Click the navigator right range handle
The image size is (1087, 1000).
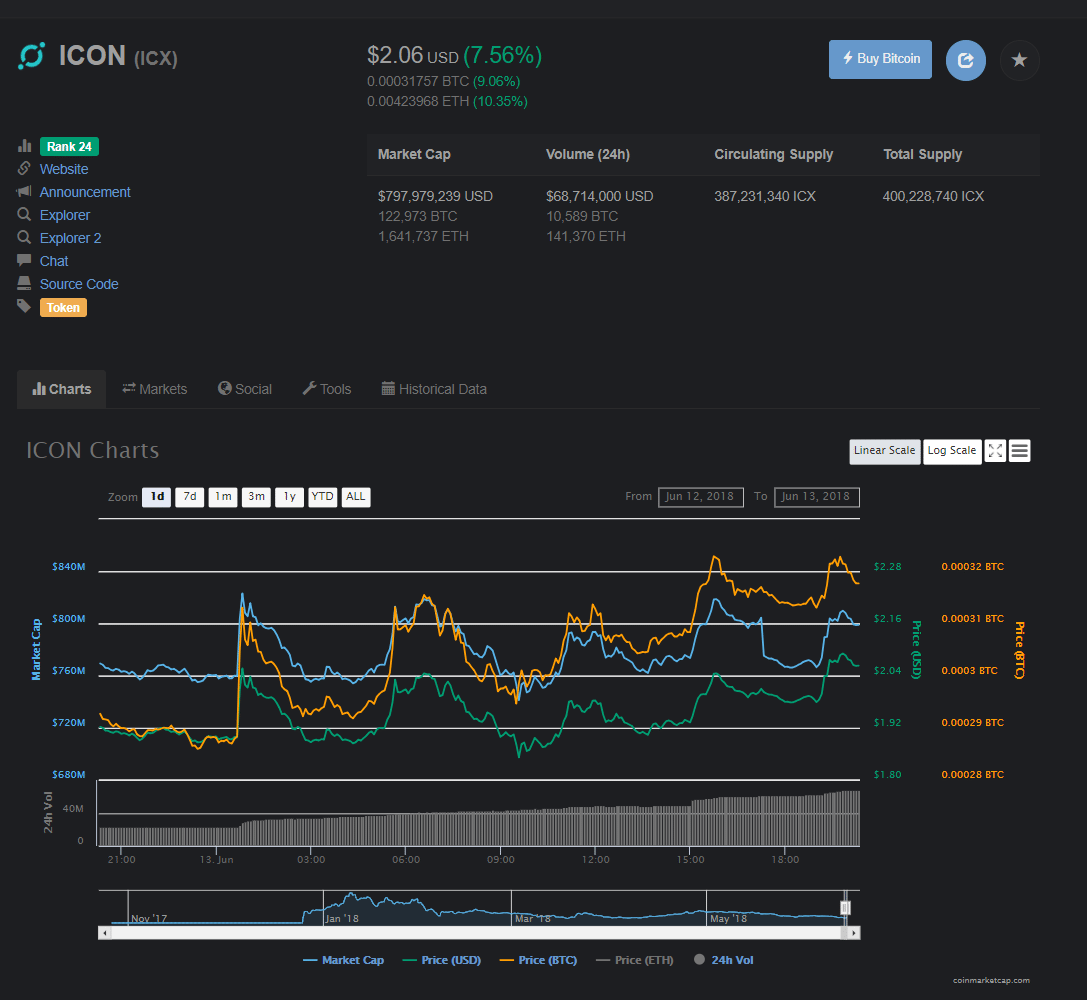[845, 907]
